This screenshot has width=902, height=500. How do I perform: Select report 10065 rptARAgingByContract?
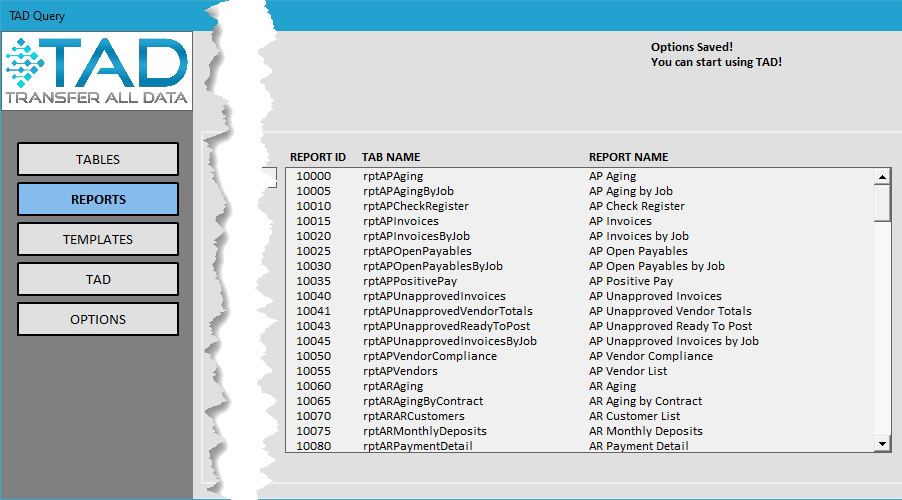tap(579, 400)
